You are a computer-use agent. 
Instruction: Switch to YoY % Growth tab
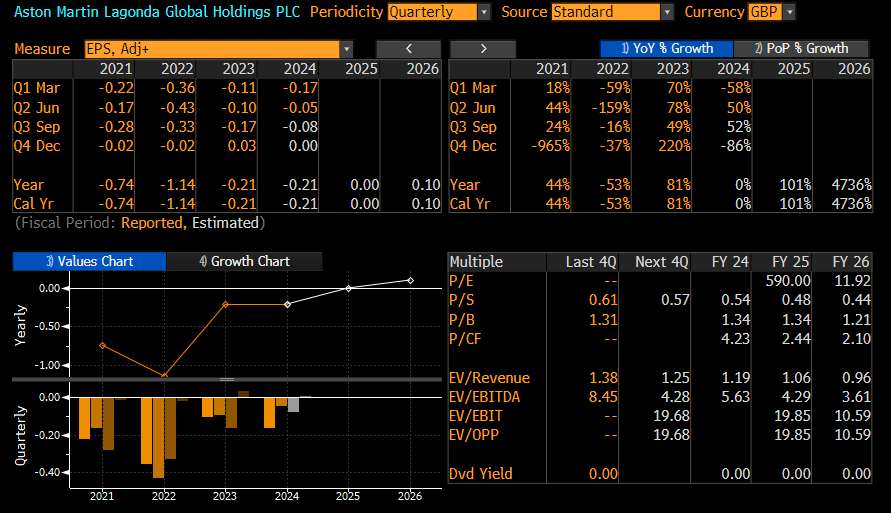[667, 49]
